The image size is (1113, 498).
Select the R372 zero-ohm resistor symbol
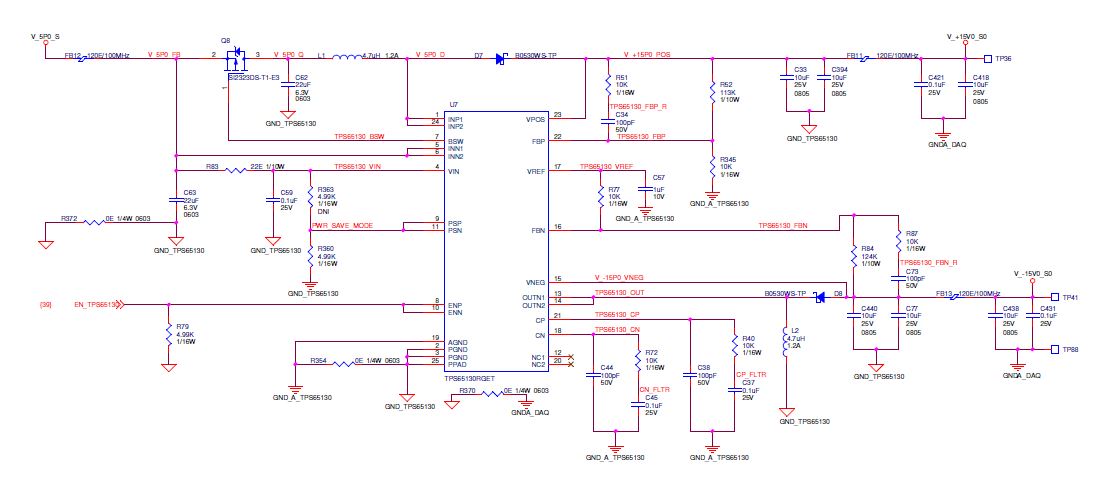(x=94, y=222)
